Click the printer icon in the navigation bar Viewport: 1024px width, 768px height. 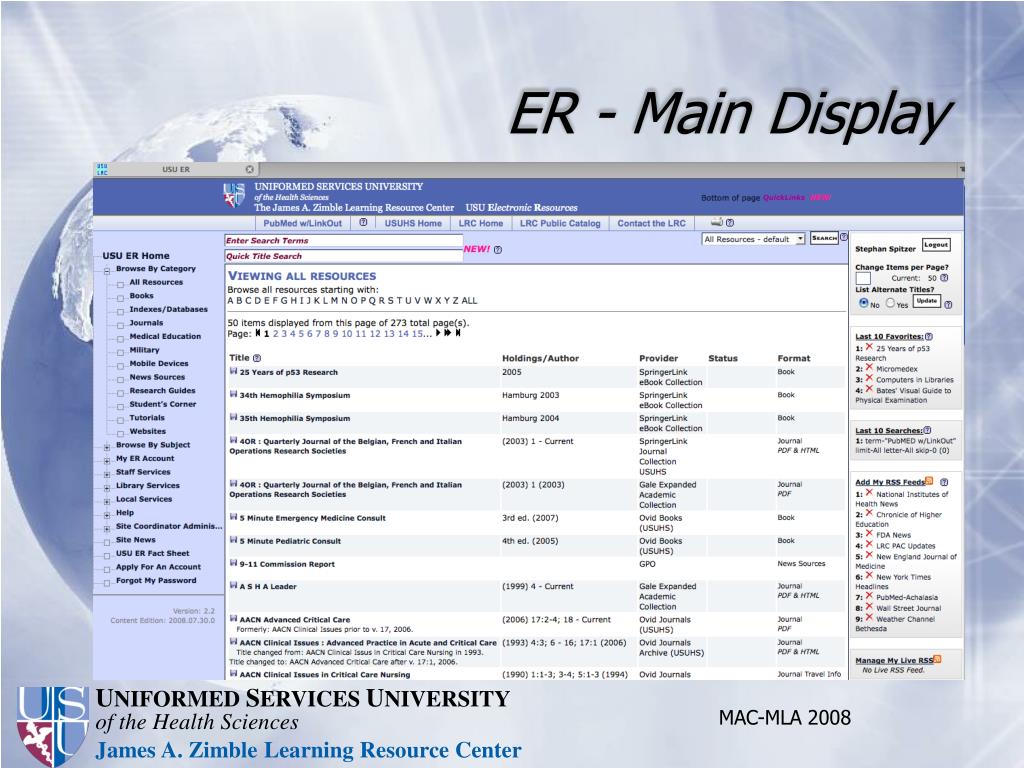[716, 222]
